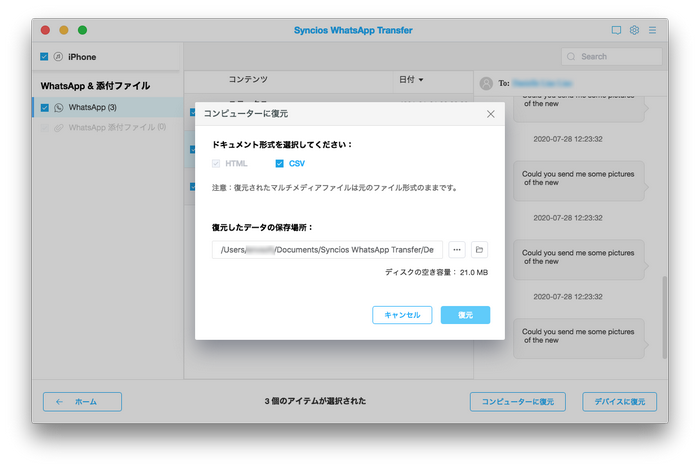Click the 復元 button in dialog

click(465, 315)
